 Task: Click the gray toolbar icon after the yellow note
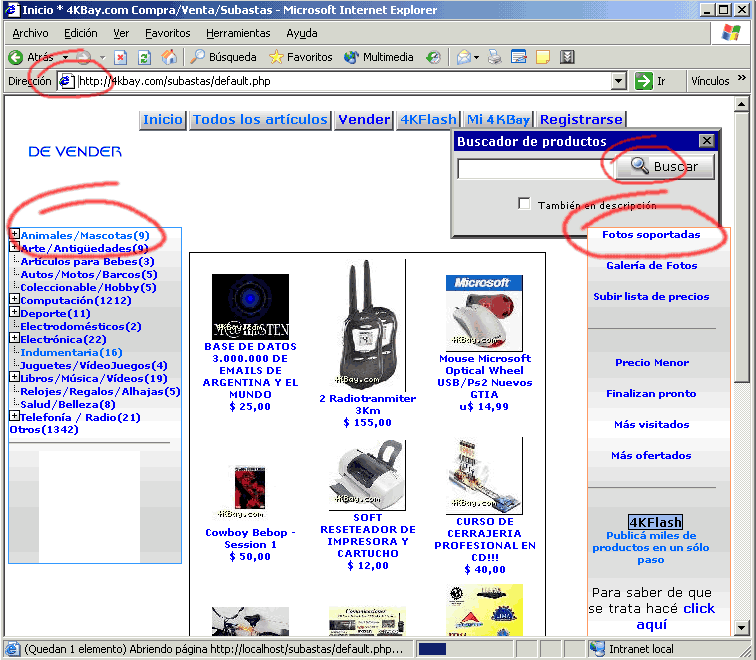tap(567, 57)
